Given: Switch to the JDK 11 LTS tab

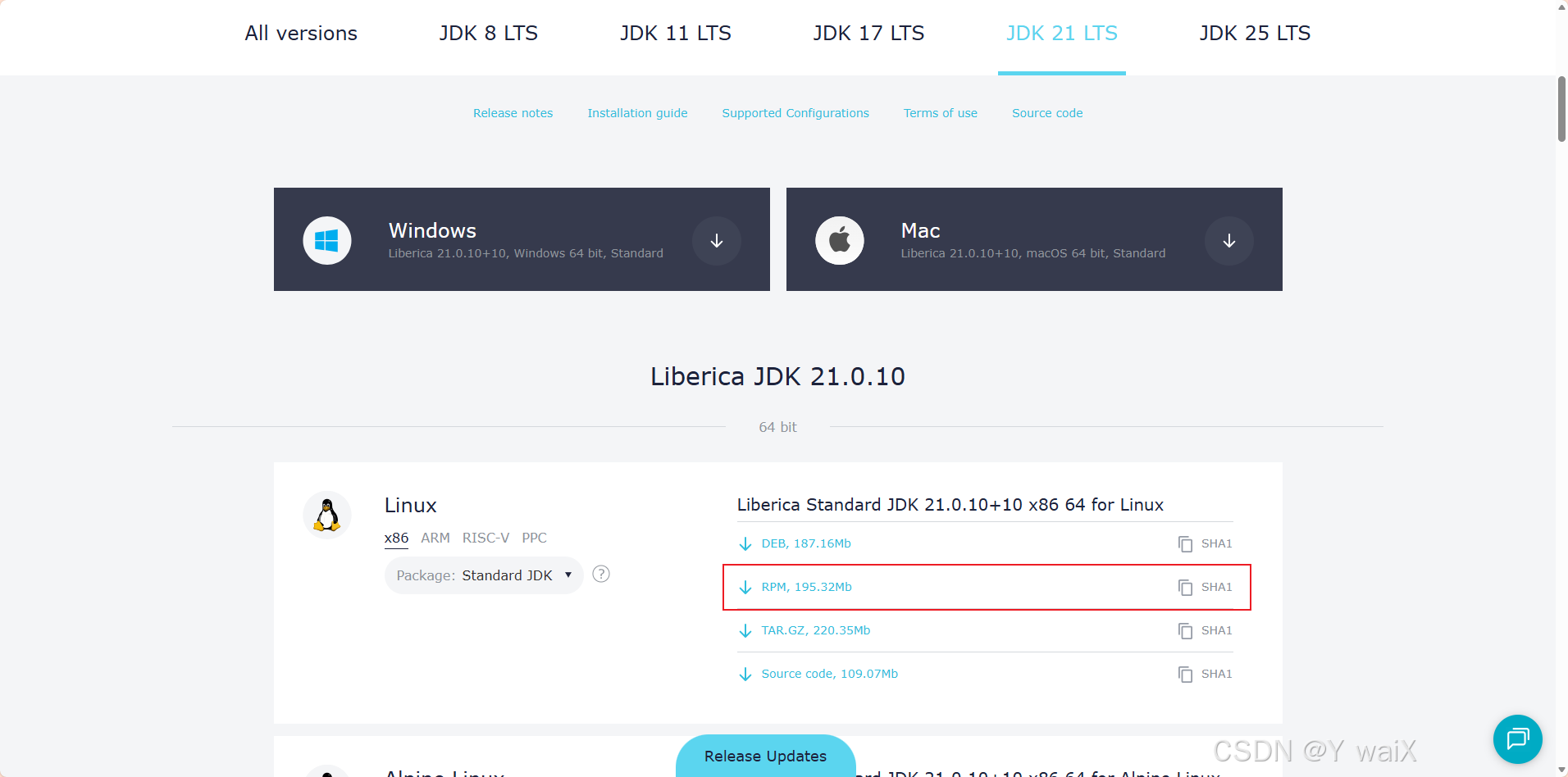Looking at the screenshot, I should tap(676, 34).
